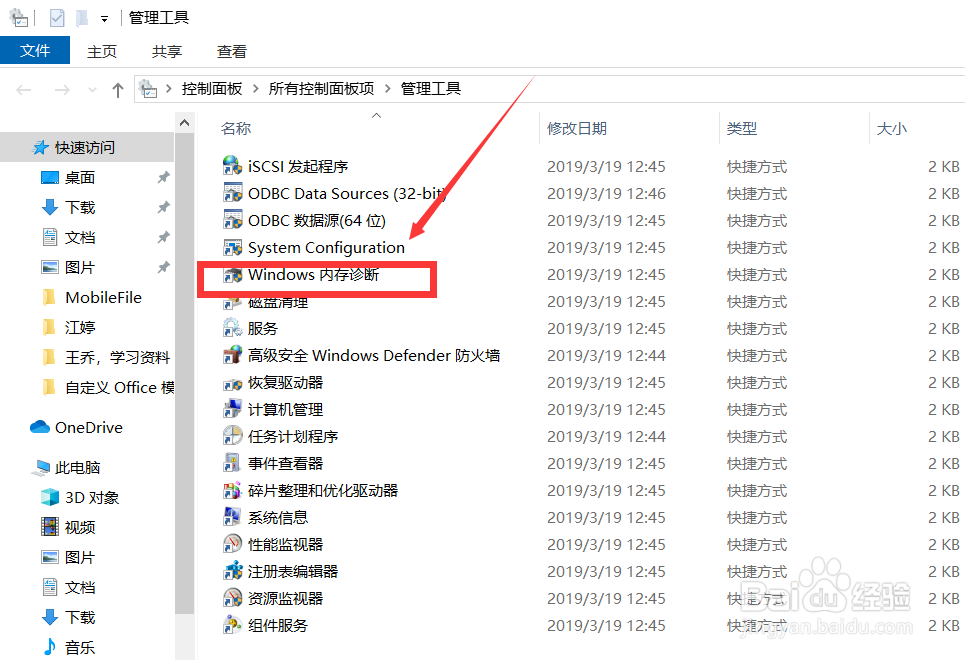Go up one level with up arrow
The image size is (965, 660).
click(118, 90)
